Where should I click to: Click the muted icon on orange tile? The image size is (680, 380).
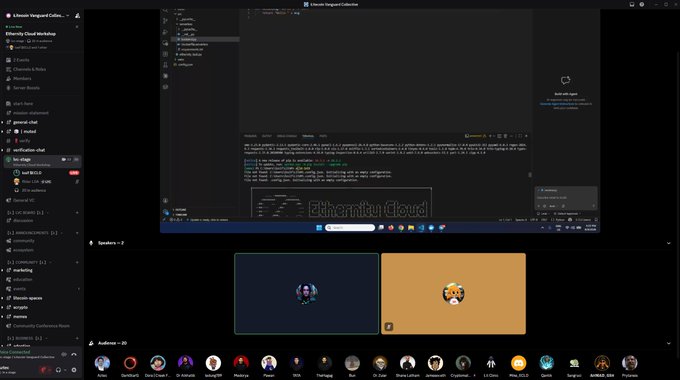tap(389, 327)
